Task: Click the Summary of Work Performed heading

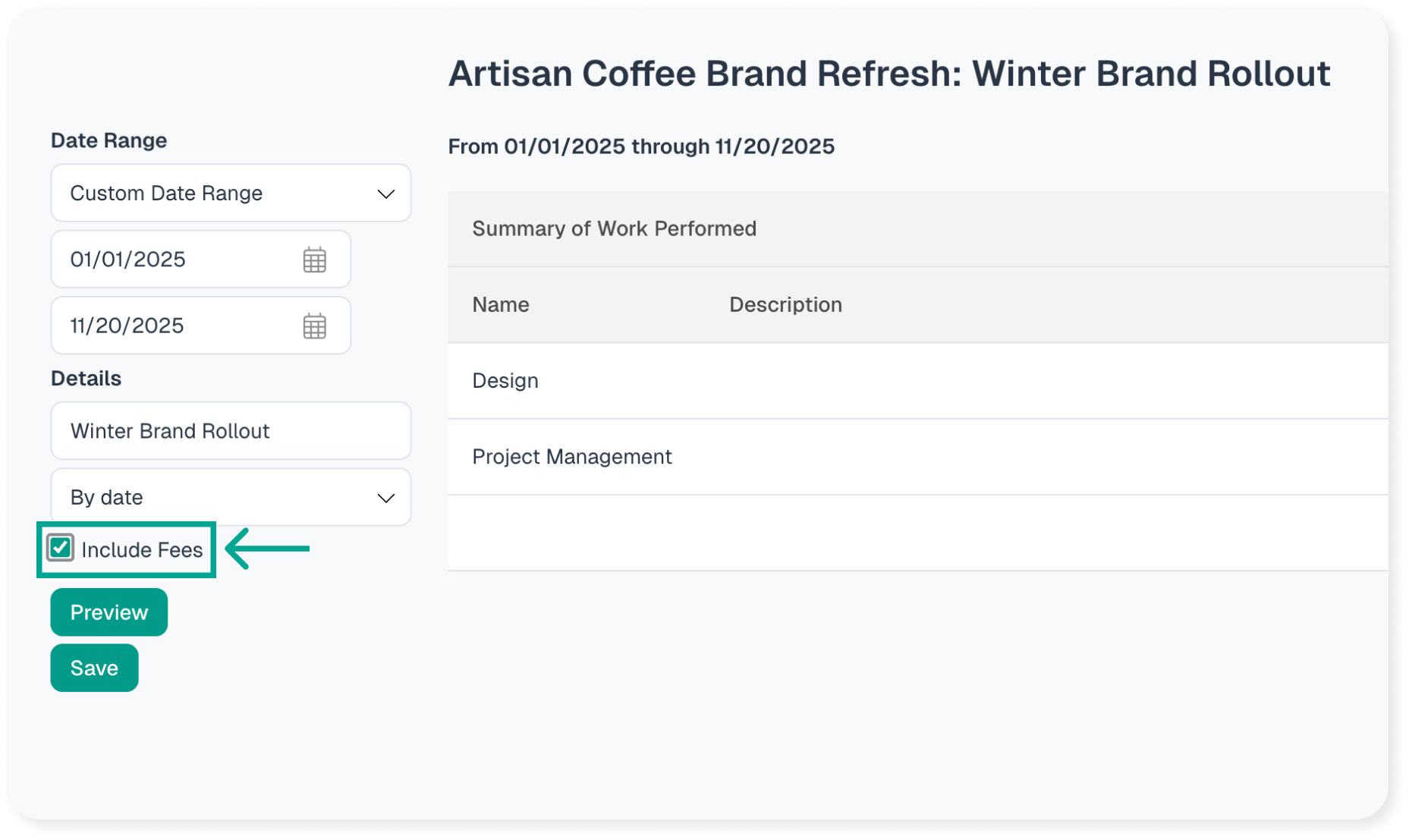Action: point(614,229)
